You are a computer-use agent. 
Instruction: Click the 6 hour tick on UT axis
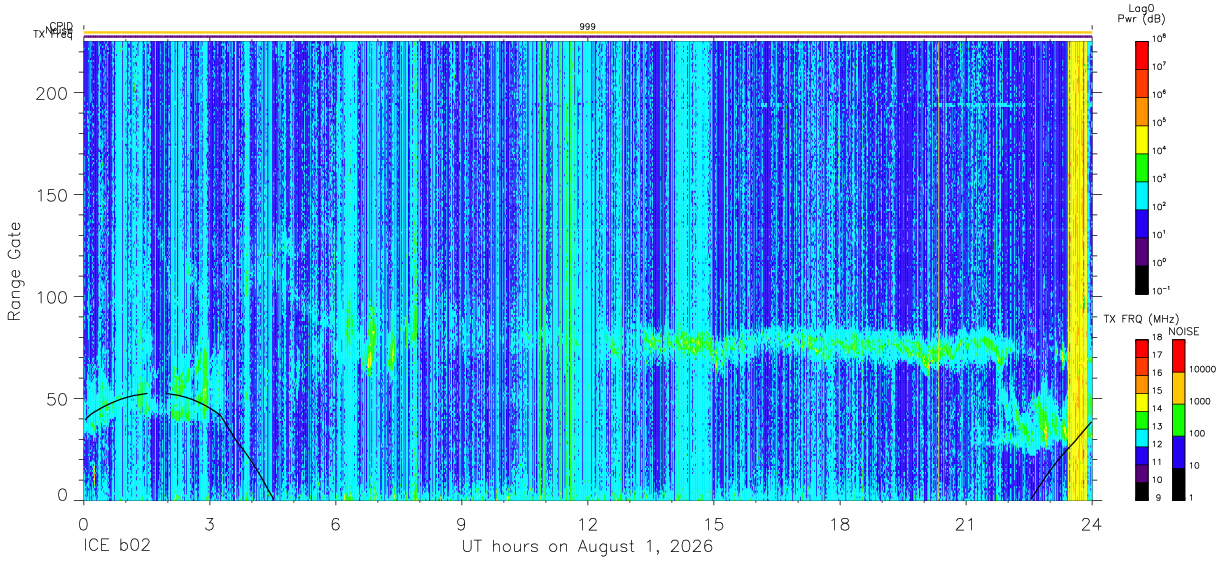click(x=335, y=524)
